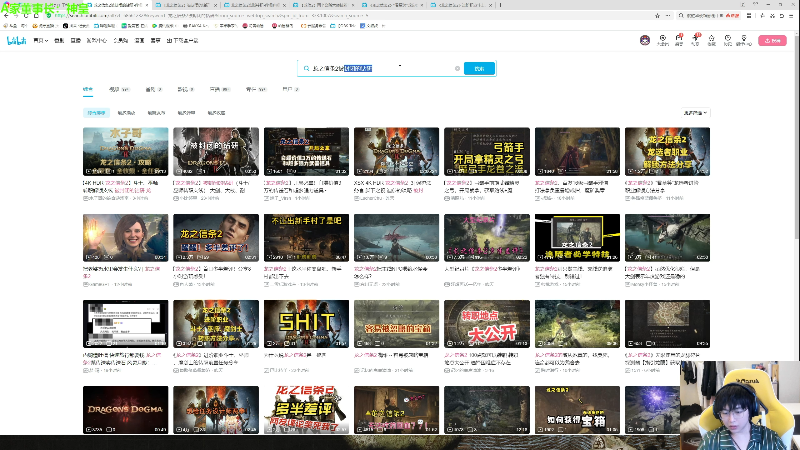Switch to the 专栏 results tab
Image resolution: width=800 pixels, height=450 pixels.
click(256, 89)
